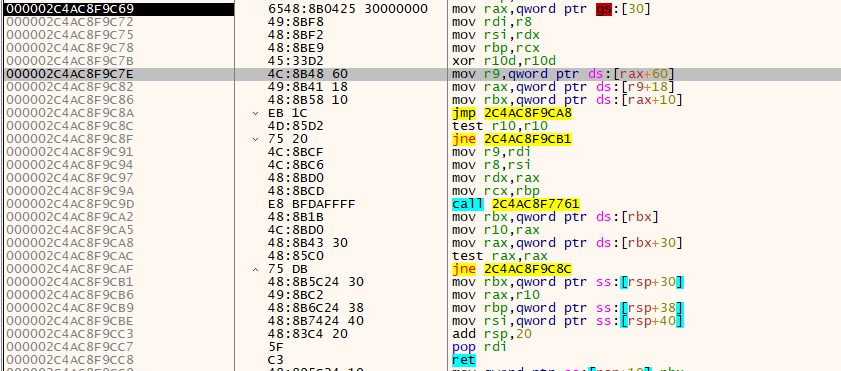Click bytes 4C:8BC6
841x371 pixels.
coord(296,165)
